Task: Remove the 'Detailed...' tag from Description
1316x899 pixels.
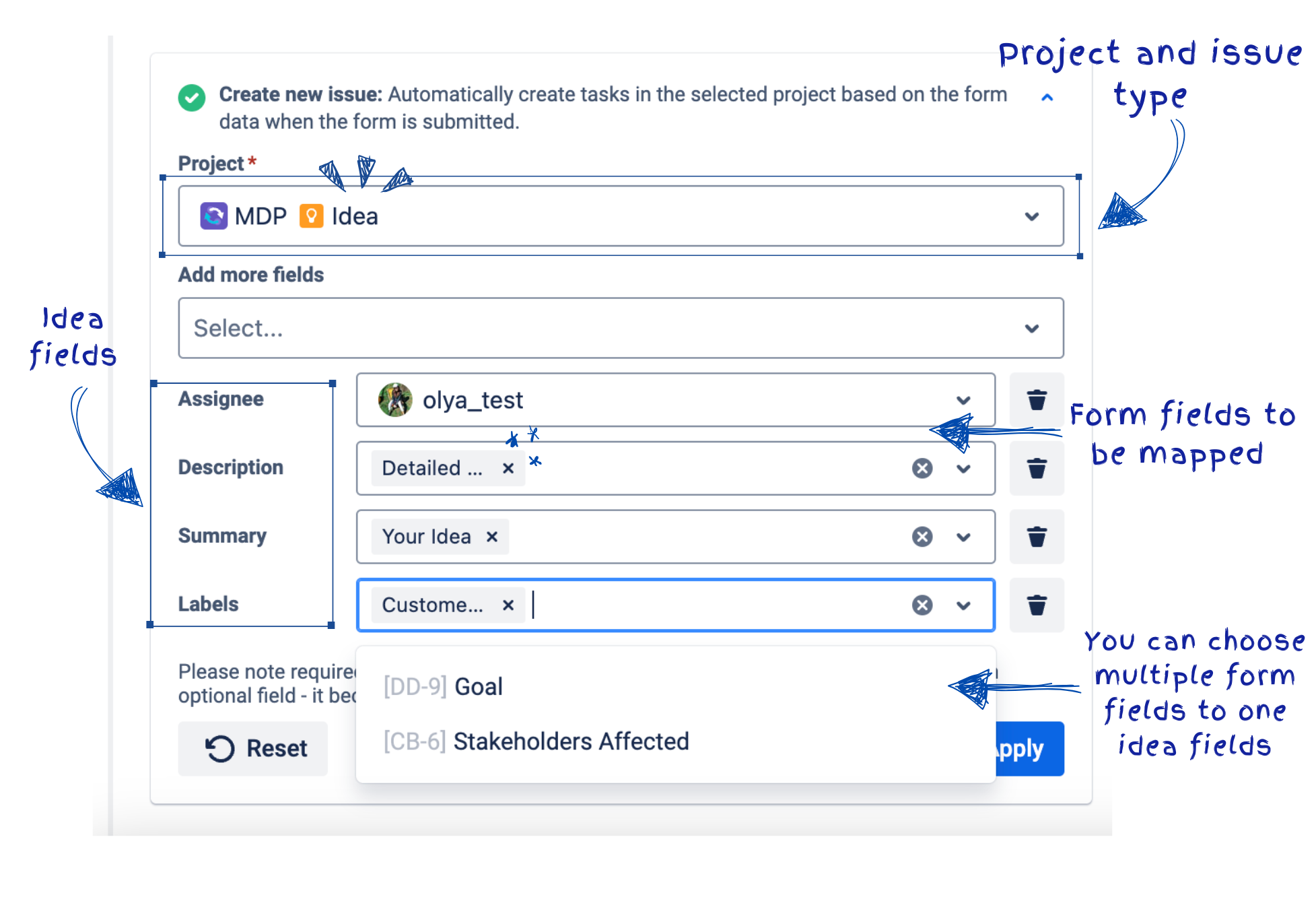Action: [508, 468]
